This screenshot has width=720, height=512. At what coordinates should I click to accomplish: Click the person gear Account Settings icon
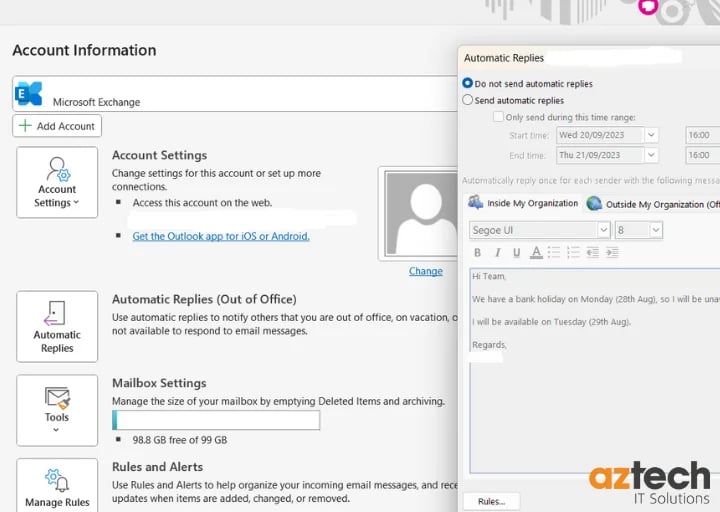[x=58, y=169]
